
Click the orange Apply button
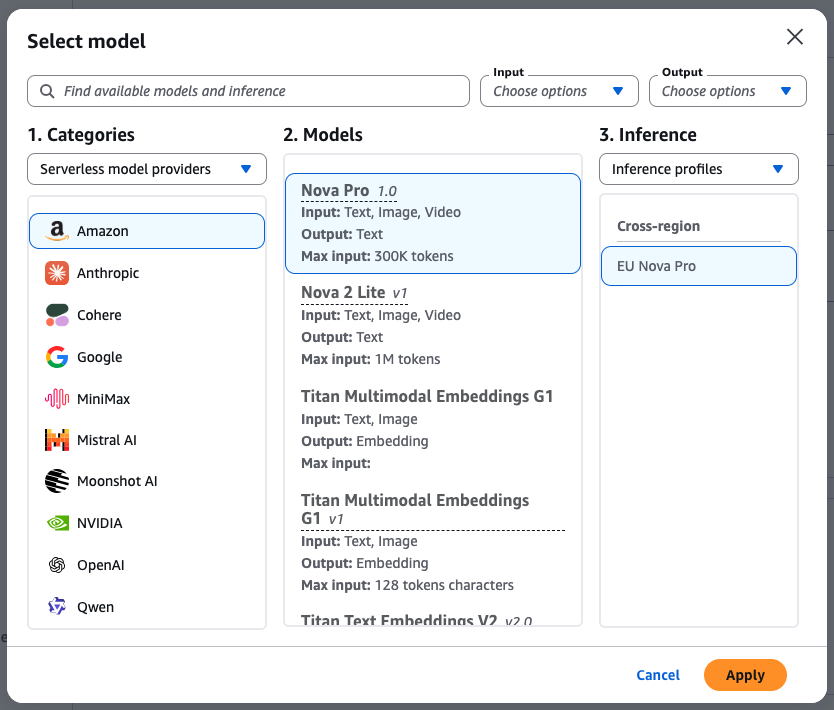pos(745,675)
